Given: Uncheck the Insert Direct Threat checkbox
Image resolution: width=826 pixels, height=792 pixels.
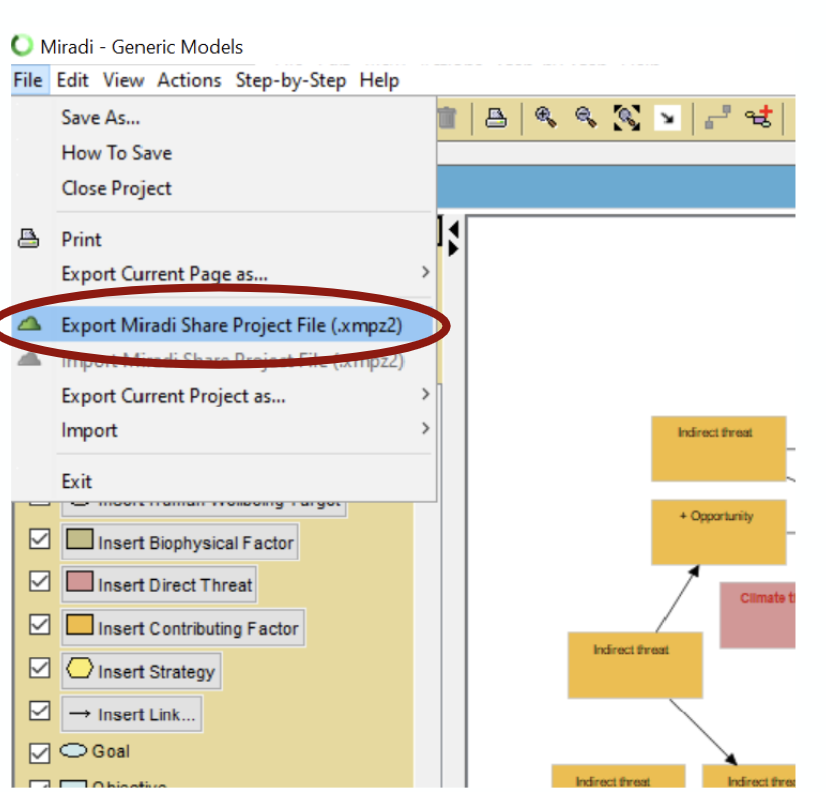Looking at the screenshot, I should 39,581.
